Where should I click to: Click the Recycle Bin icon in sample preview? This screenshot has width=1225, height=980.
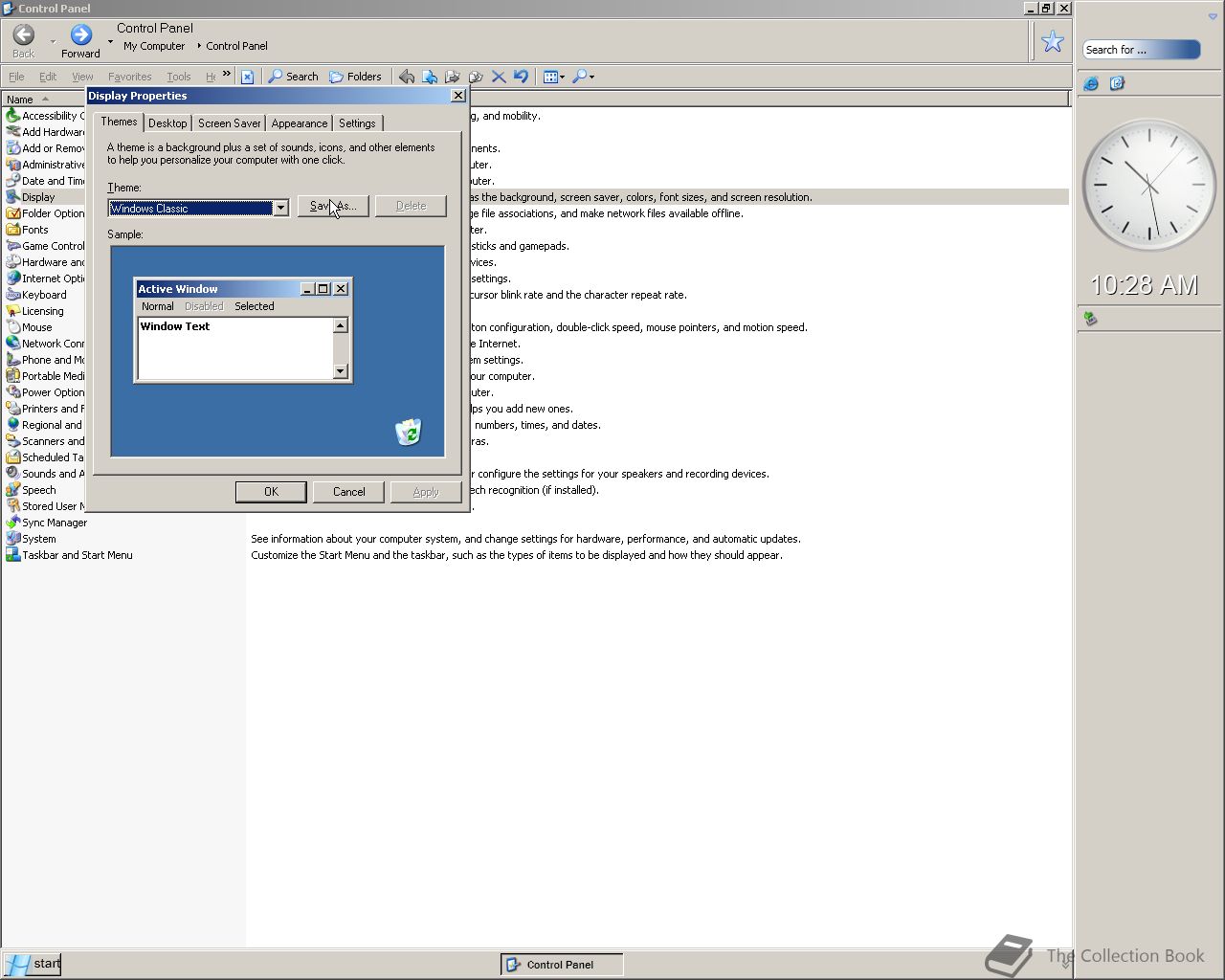pyautogui.click(x=409, y=432)
